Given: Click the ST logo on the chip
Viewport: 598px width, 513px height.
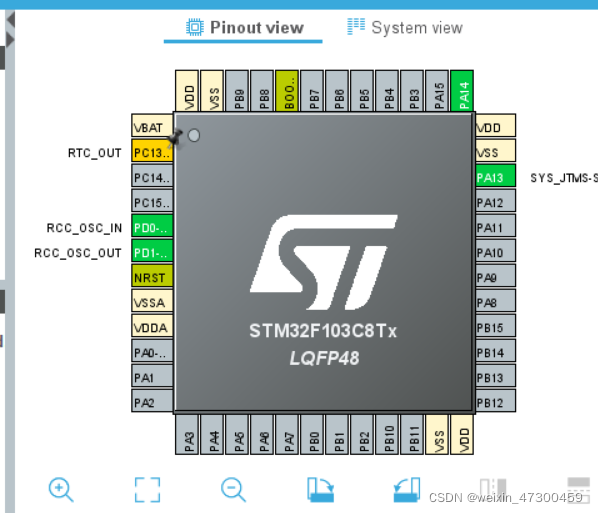Looking at the screenshot, I should 324,262.
